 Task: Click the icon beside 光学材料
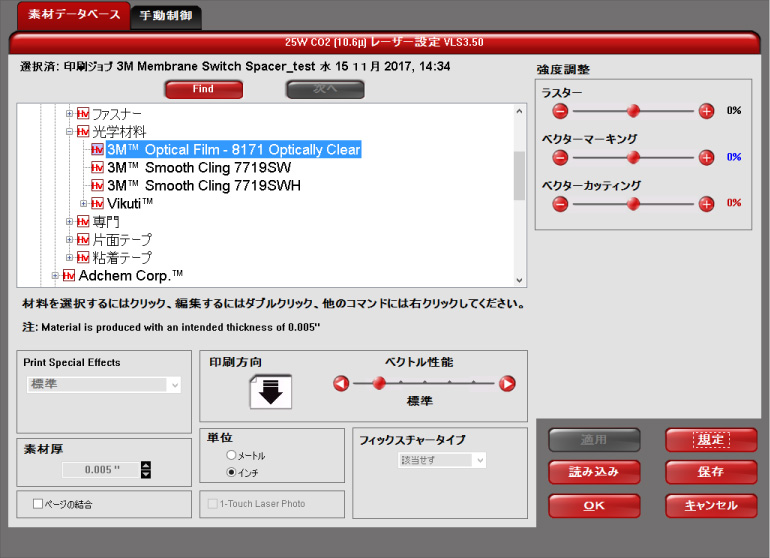[x=83, y=132]
